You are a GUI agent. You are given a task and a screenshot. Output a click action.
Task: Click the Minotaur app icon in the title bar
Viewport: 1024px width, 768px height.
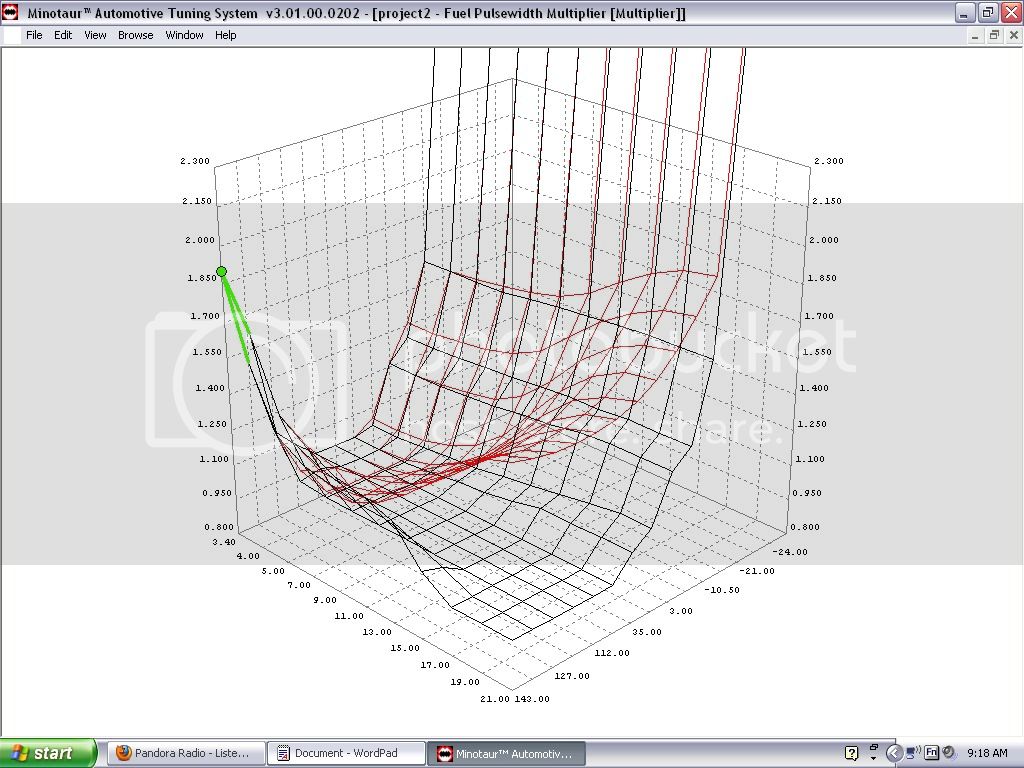click(x=10, y=12)
